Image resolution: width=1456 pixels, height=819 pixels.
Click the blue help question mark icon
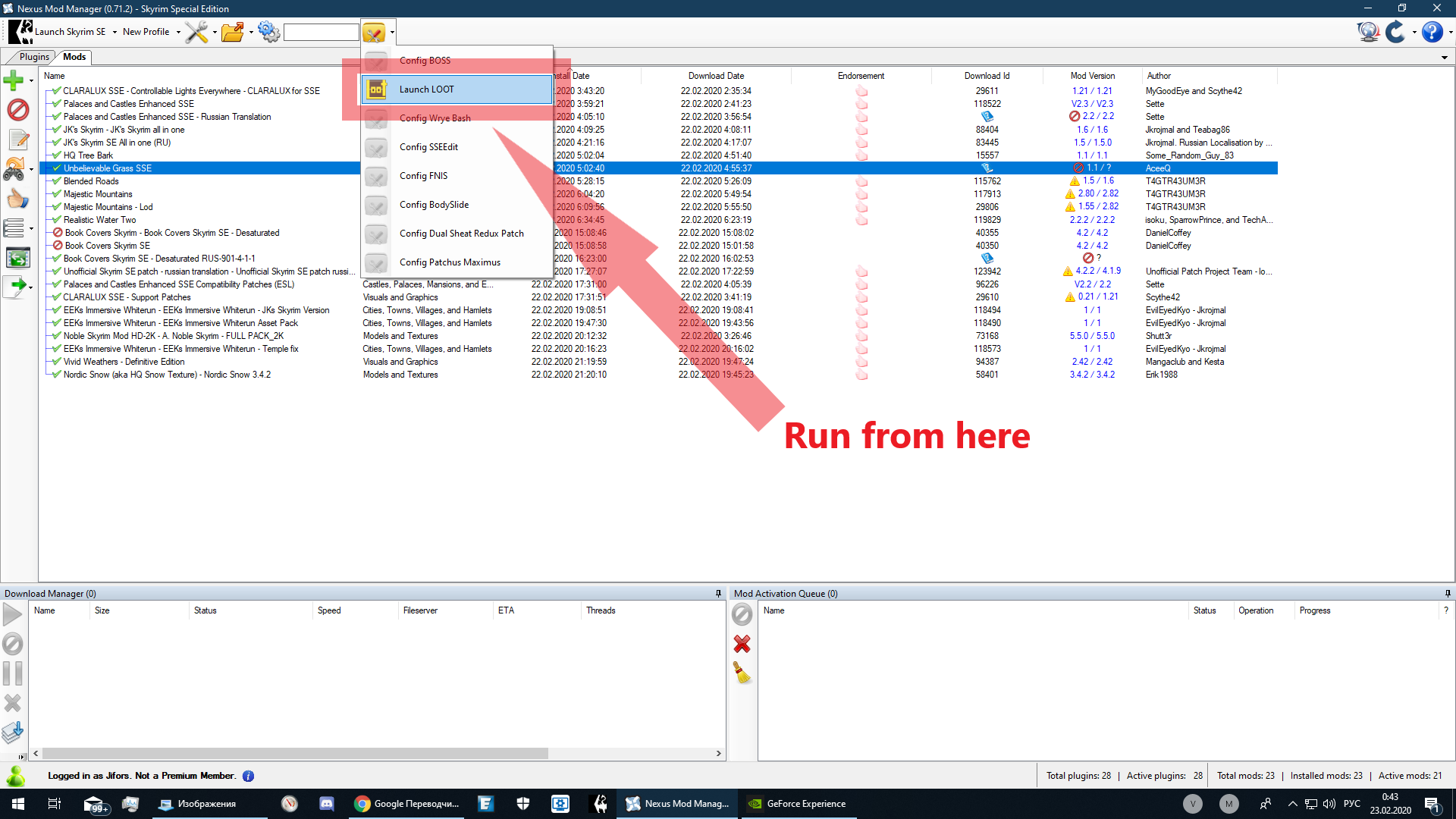1432,32
